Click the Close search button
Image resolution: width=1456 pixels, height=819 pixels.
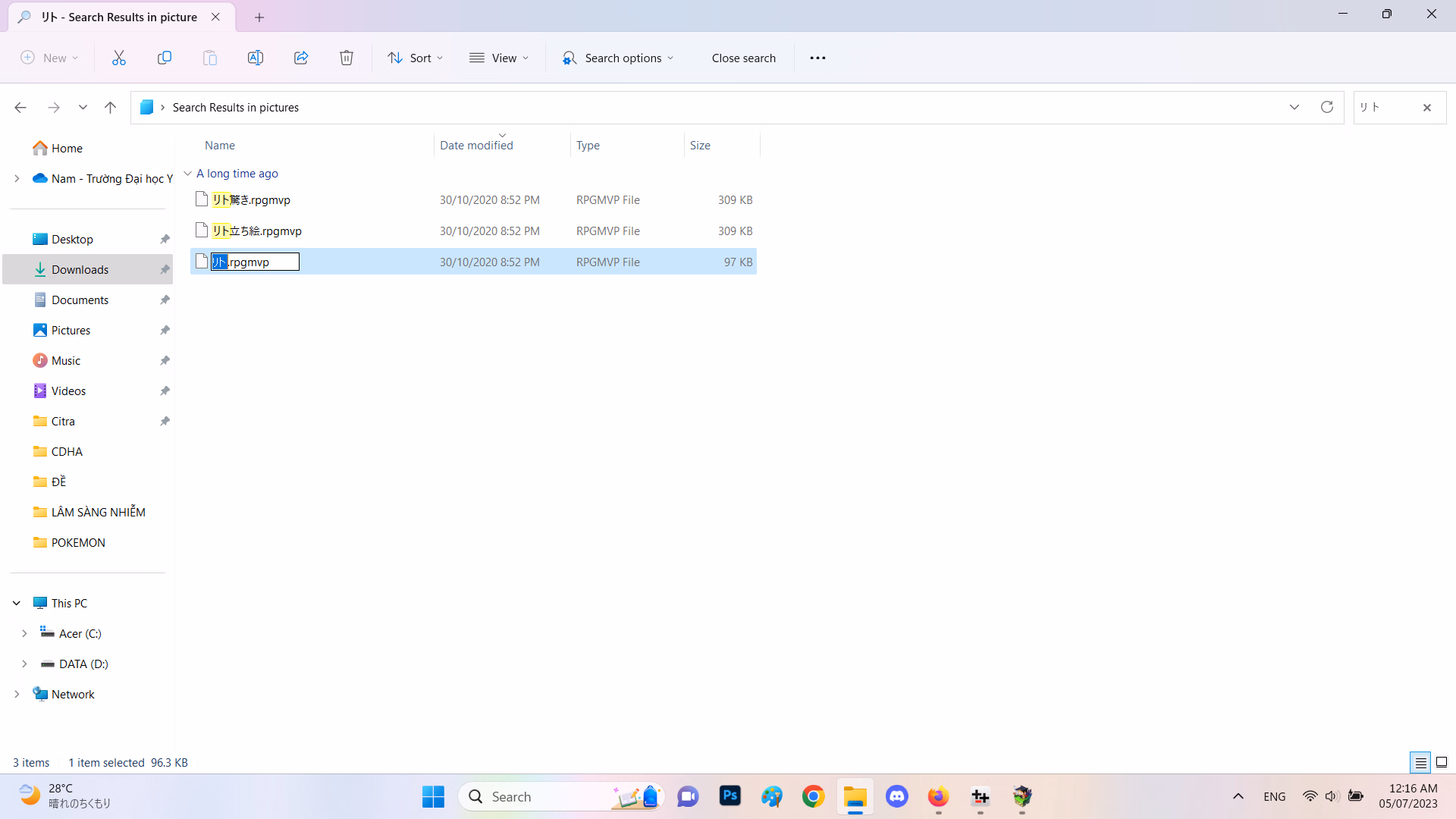click(x=743, y=58)
